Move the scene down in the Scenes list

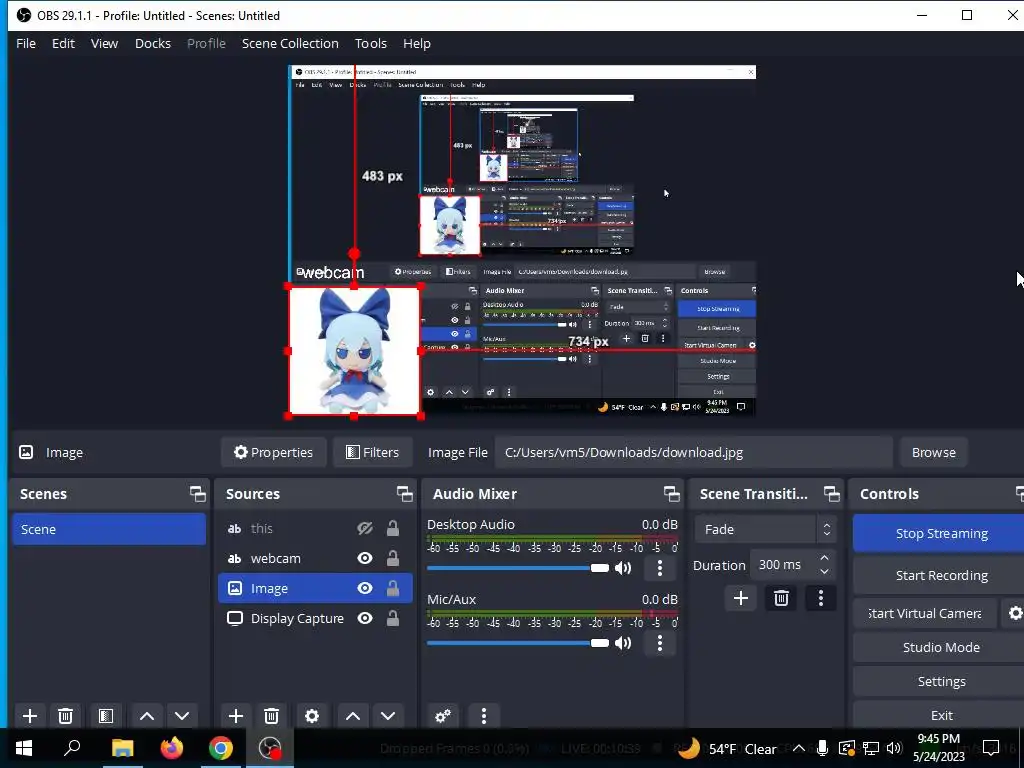(x=182, y=716)
